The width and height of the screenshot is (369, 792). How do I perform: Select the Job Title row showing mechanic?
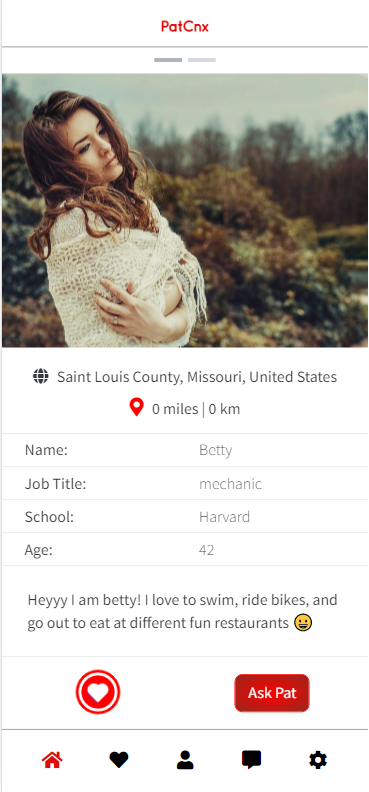[185, 483]
